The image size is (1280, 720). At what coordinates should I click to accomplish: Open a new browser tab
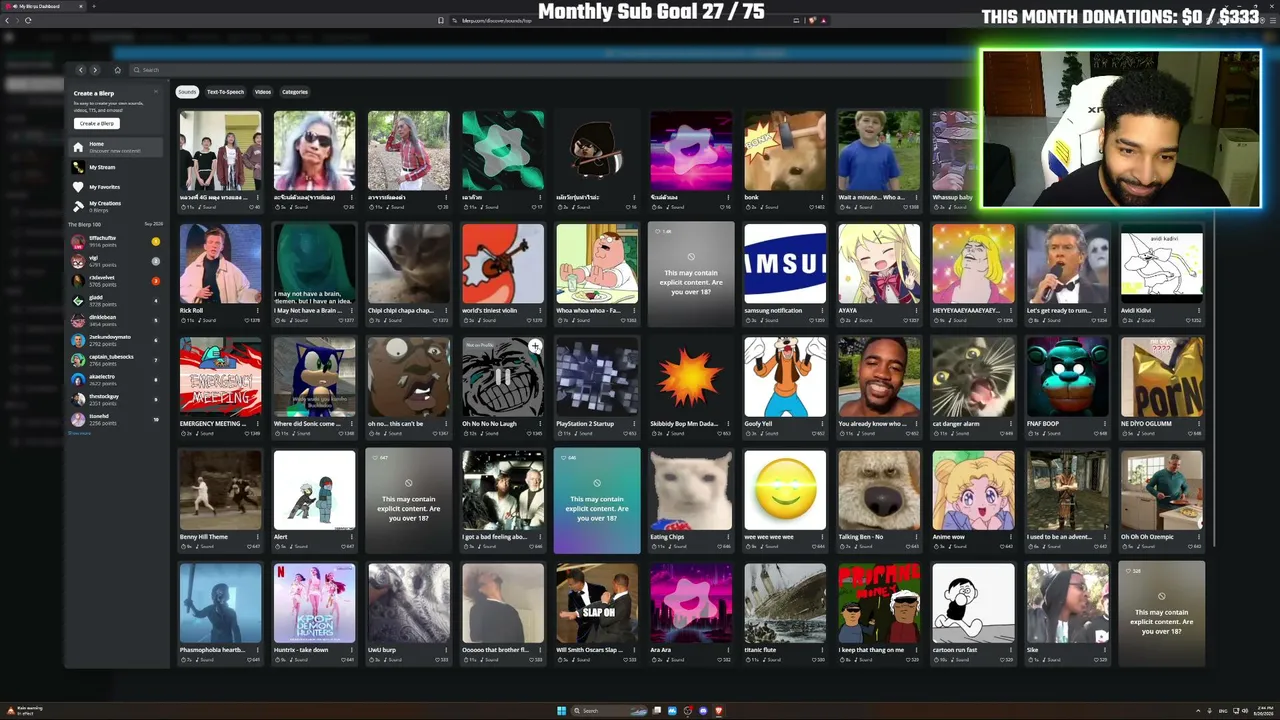click(x=94, y=6)
